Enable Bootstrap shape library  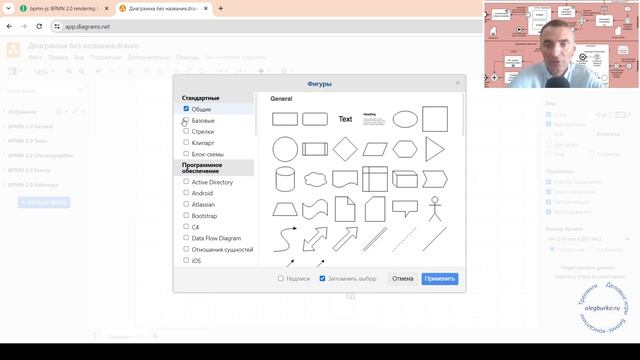[x=186, y=215]
